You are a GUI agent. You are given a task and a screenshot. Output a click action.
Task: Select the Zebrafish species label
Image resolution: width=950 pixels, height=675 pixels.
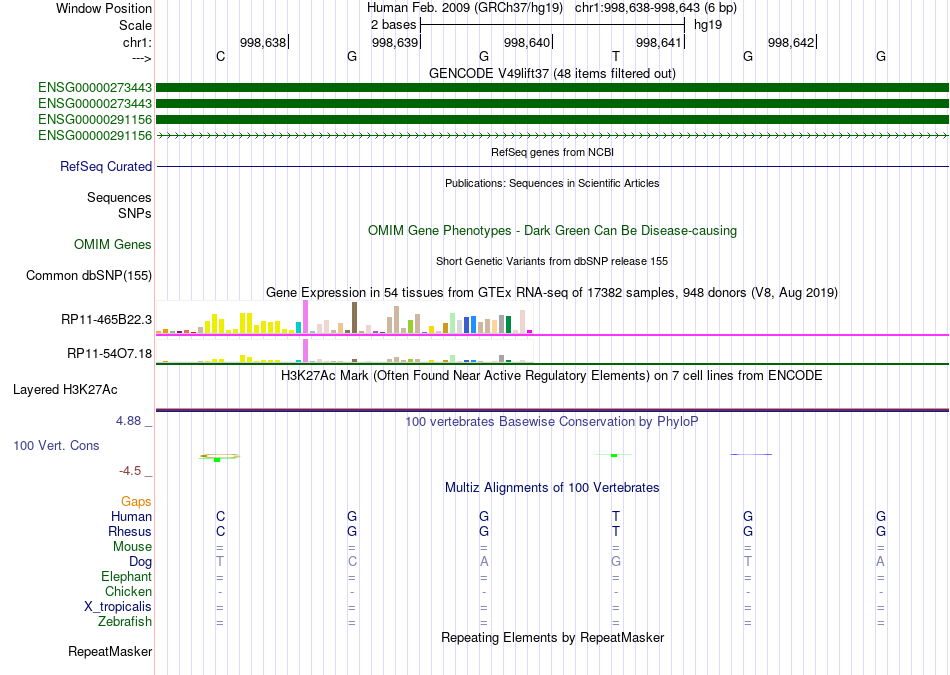click(x=125, y=621)
